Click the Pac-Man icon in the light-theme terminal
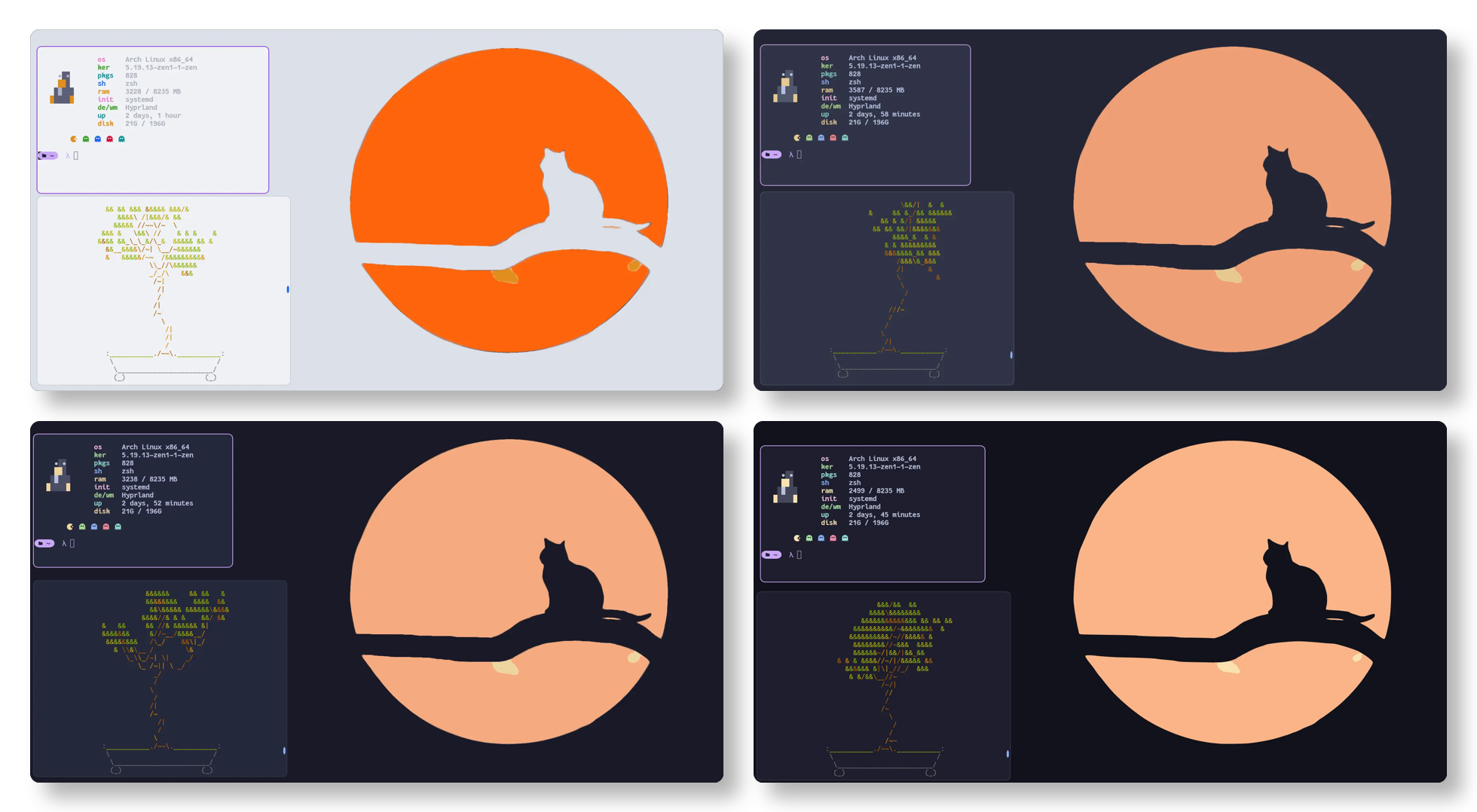 click(74, 139)
